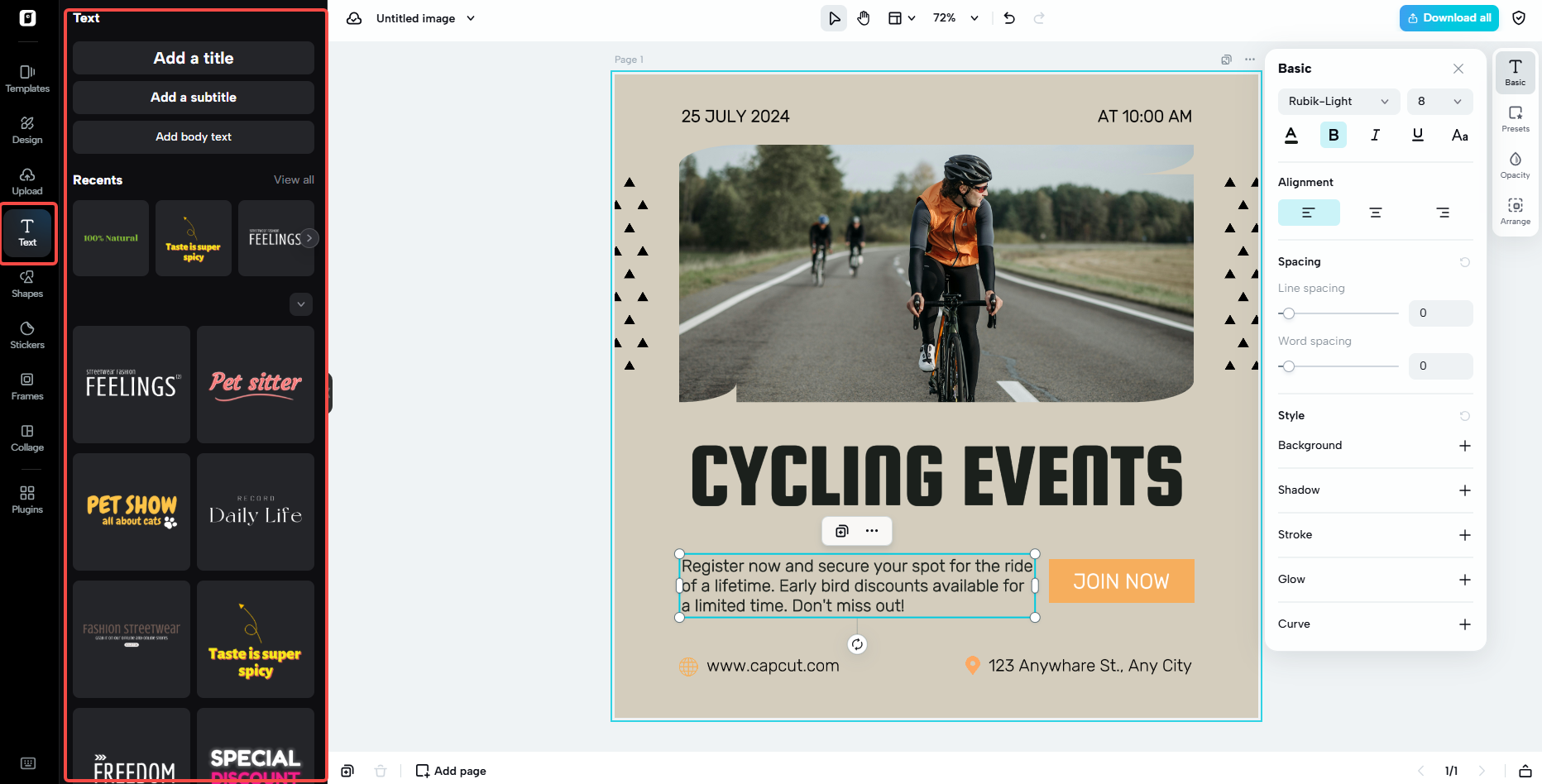Image resolution: width=1542 pixels, height=784 pixels.
Task: Open the Arrange tab in right rail
Action: pos(1516,212)
